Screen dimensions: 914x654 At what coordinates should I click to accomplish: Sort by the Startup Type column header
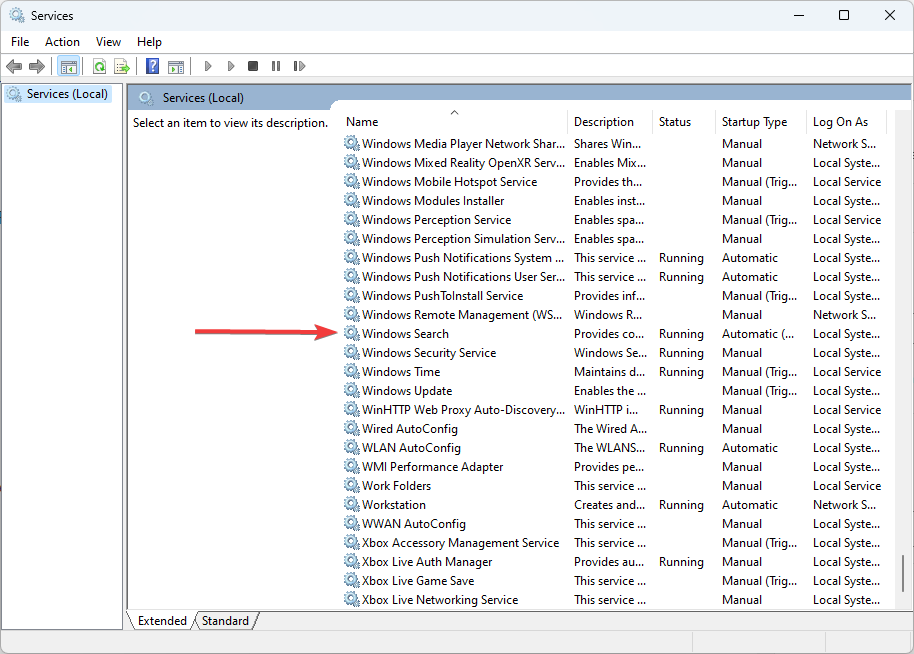(x=761, y=122)
